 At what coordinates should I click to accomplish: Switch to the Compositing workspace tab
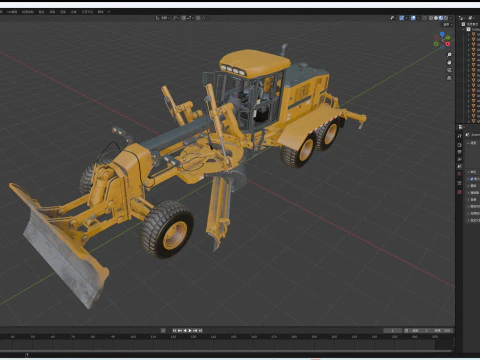[73, 12]
